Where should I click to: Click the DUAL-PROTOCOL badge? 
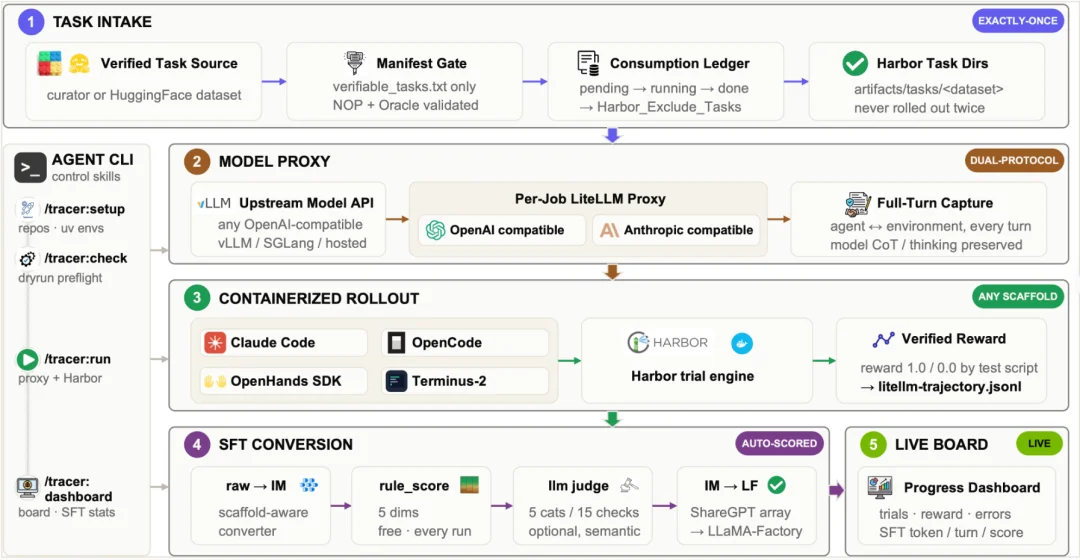[x=1014, y=160]
